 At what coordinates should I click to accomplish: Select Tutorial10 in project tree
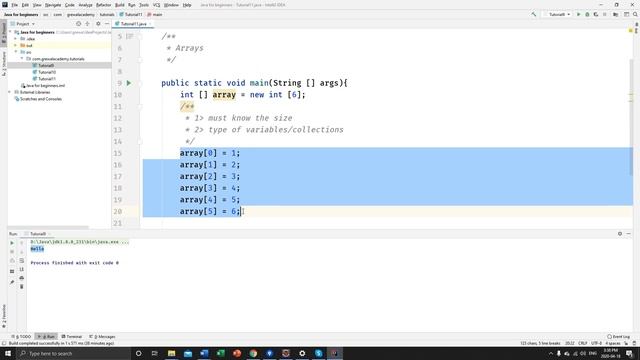[47, 72]
